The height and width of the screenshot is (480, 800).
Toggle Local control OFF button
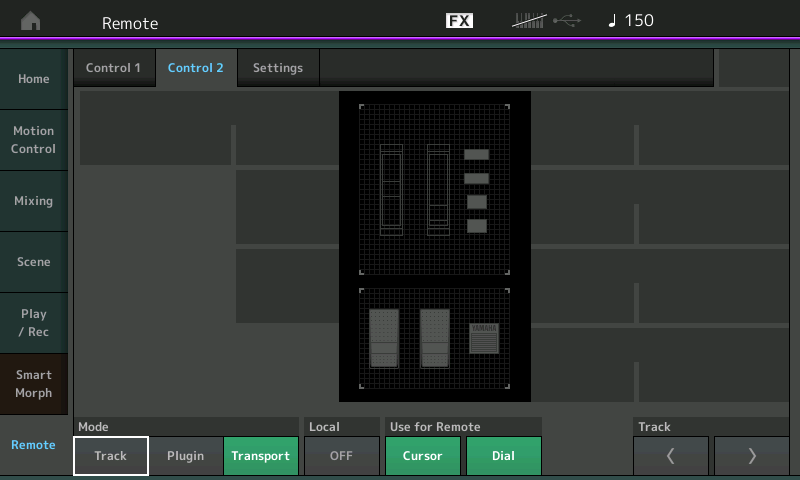342,456
